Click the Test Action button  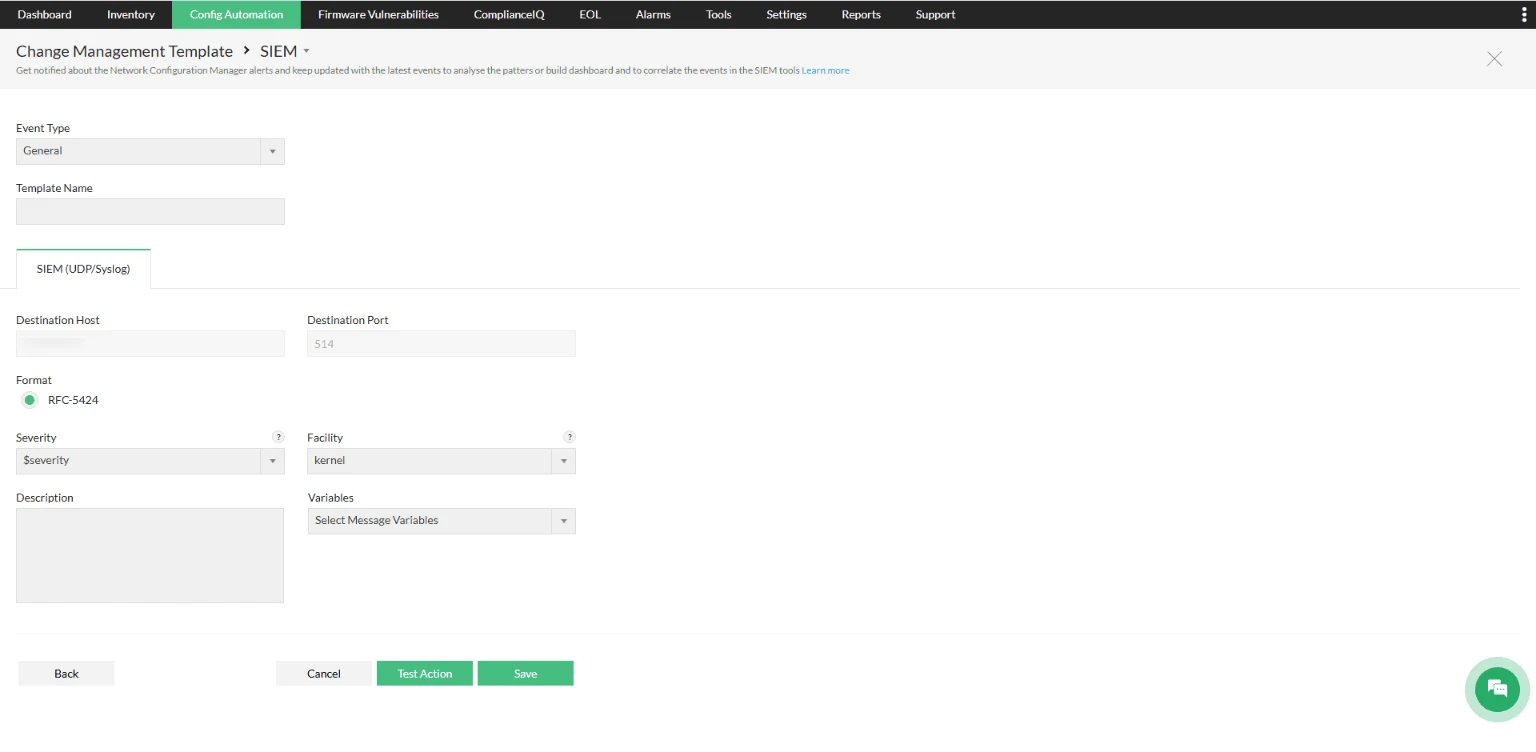(x=425, y=673)
